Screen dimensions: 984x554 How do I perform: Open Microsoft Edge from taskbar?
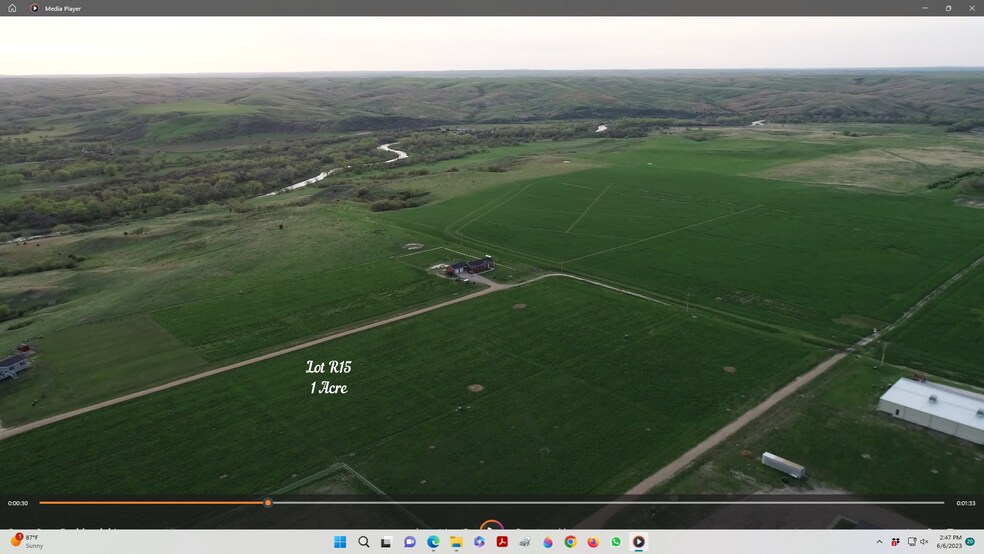433,542
